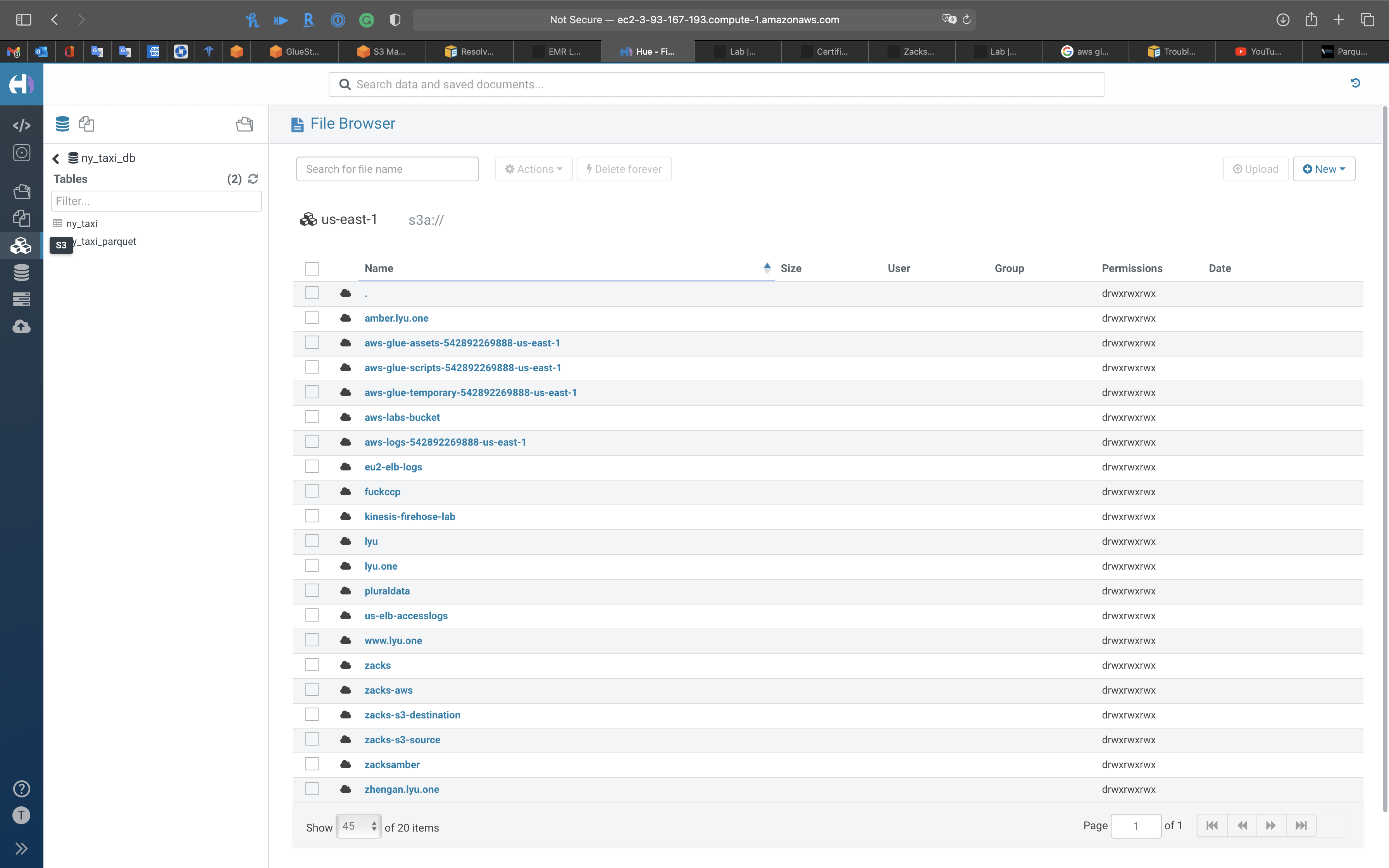Screen dimensions: 1389x868
Task: Refresh the Tables list in ny_taxi_db
Action: (253, 179)
